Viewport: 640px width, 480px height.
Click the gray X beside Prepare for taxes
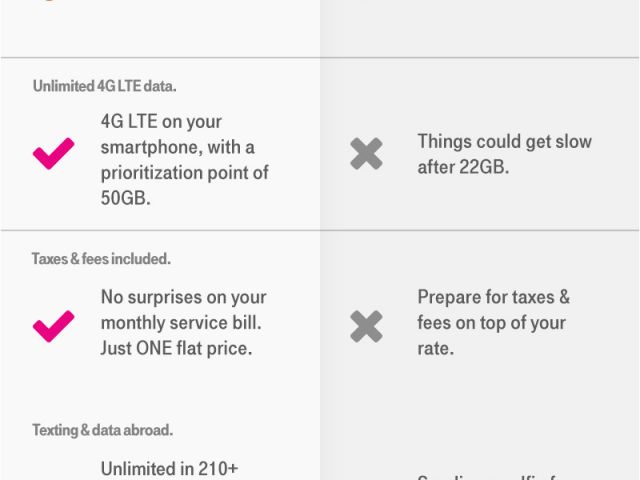[x=366, y=325]
